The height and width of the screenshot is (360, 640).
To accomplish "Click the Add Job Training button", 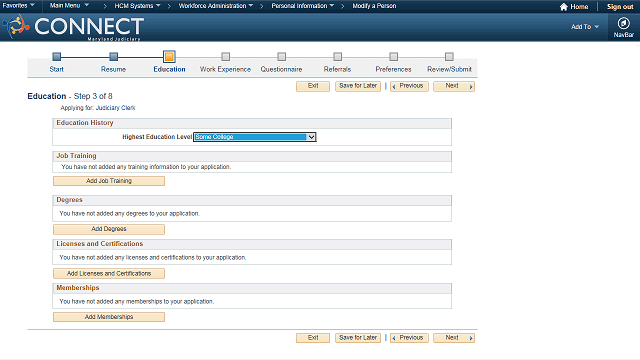I will pyautogui.click(x=109, y=181).
